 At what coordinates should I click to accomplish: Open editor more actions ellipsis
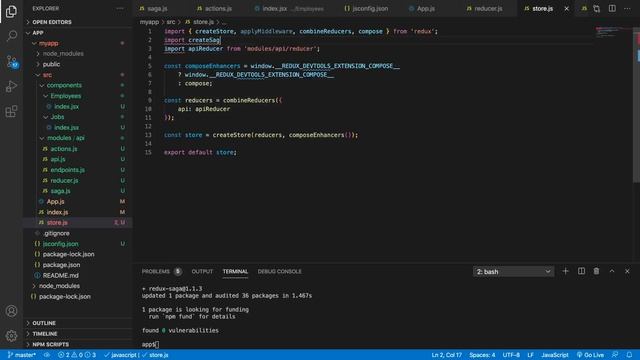click(x=627, y=9)
